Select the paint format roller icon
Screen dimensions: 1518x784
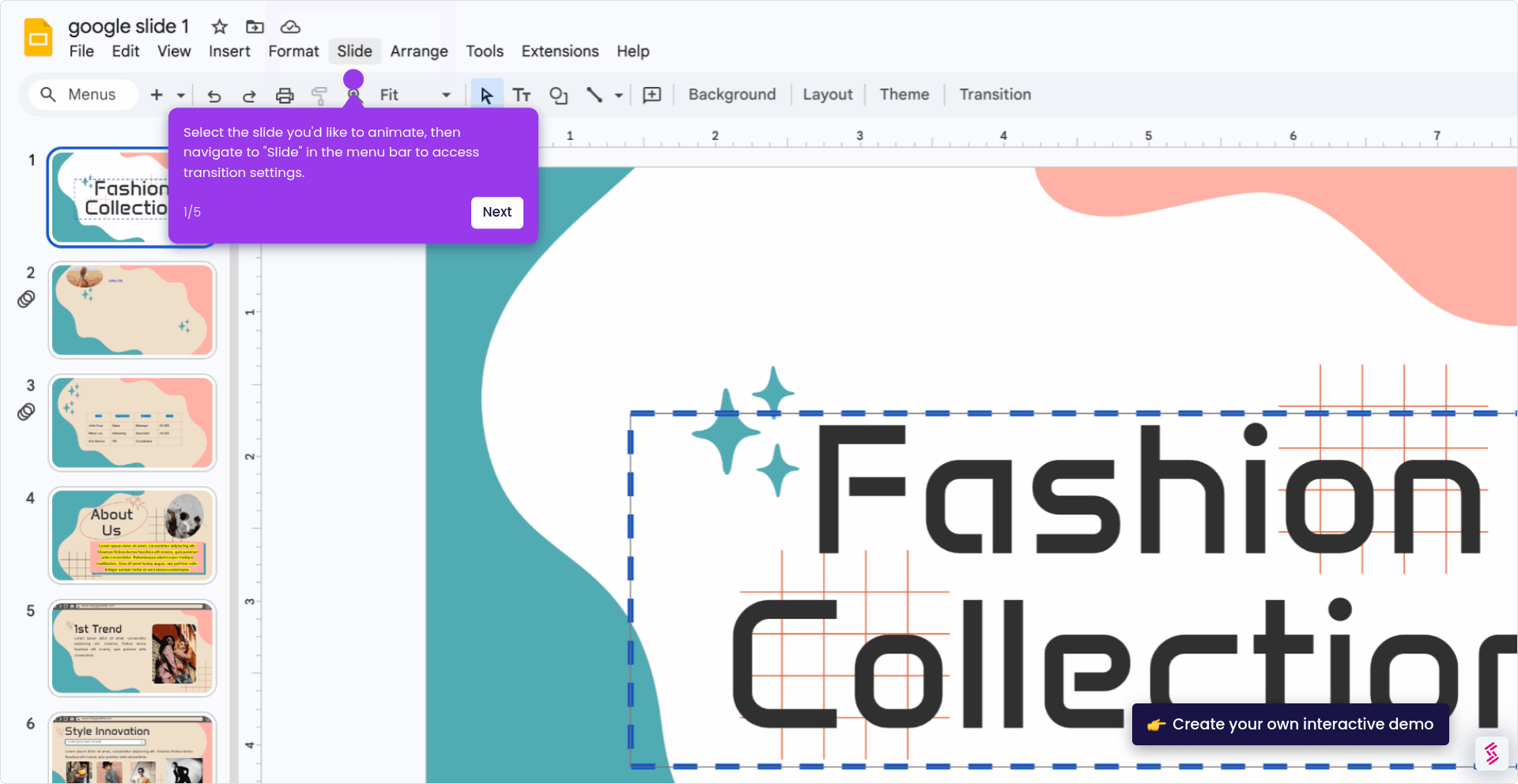coord(319,96)
